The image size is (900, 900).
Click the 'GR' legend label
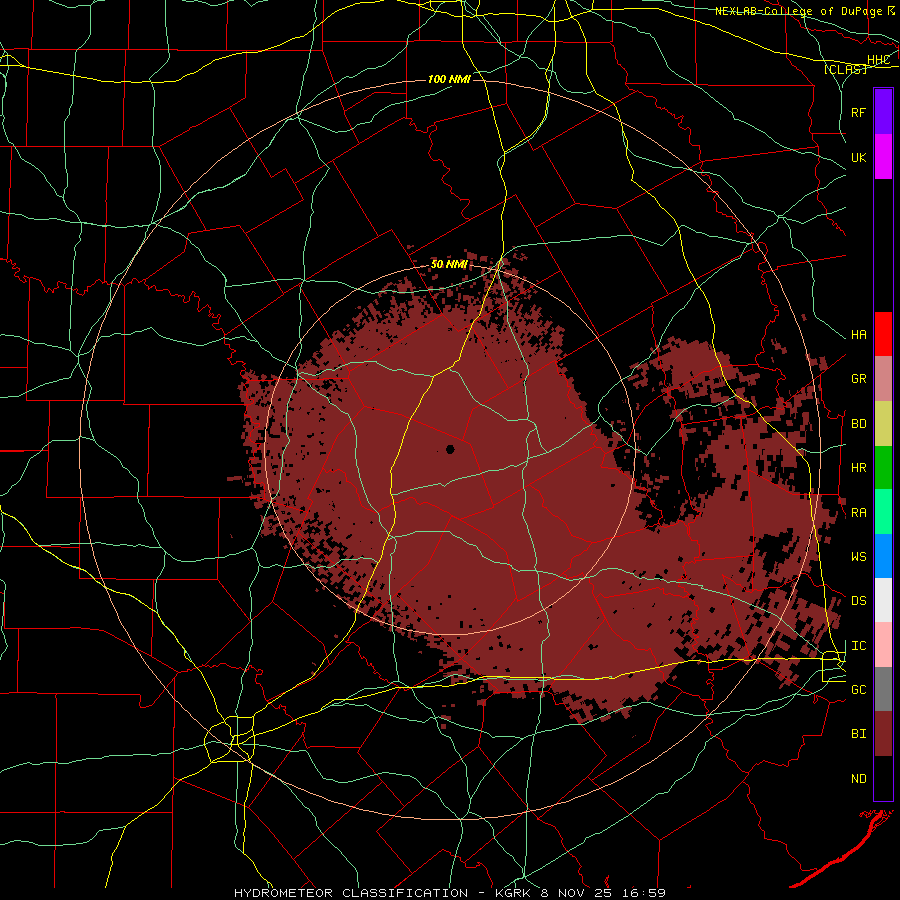(x=858, y=379)
